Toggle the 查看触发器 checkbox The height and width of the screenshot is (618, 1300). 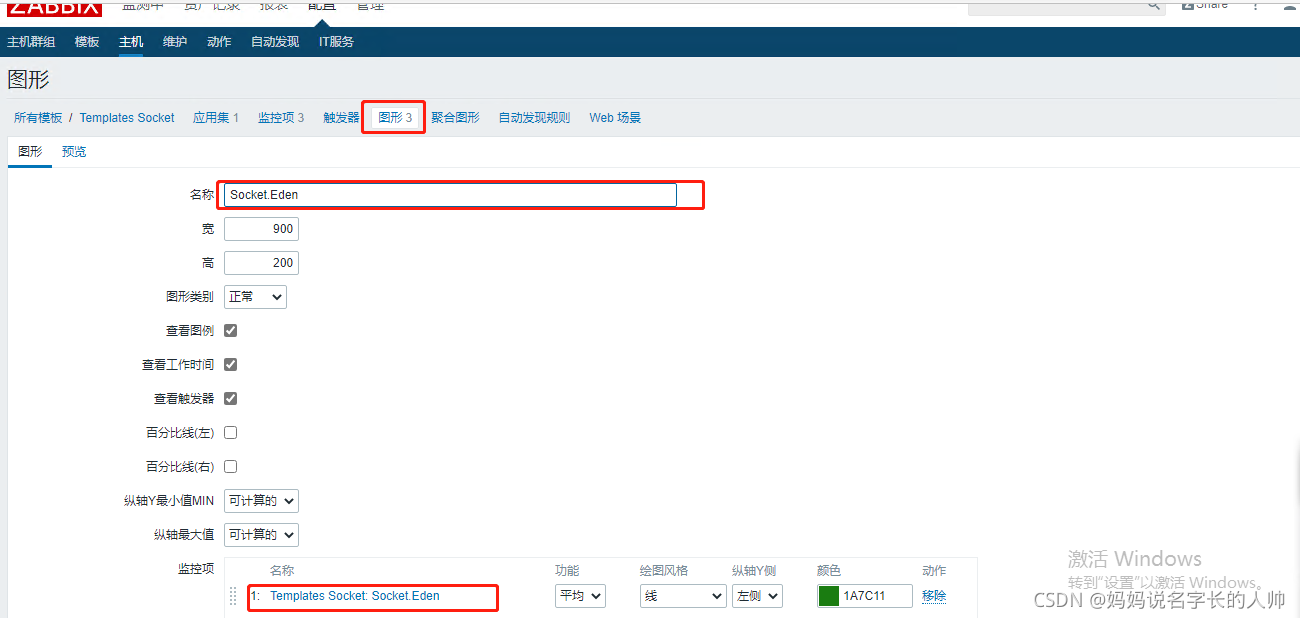(231, 399)
